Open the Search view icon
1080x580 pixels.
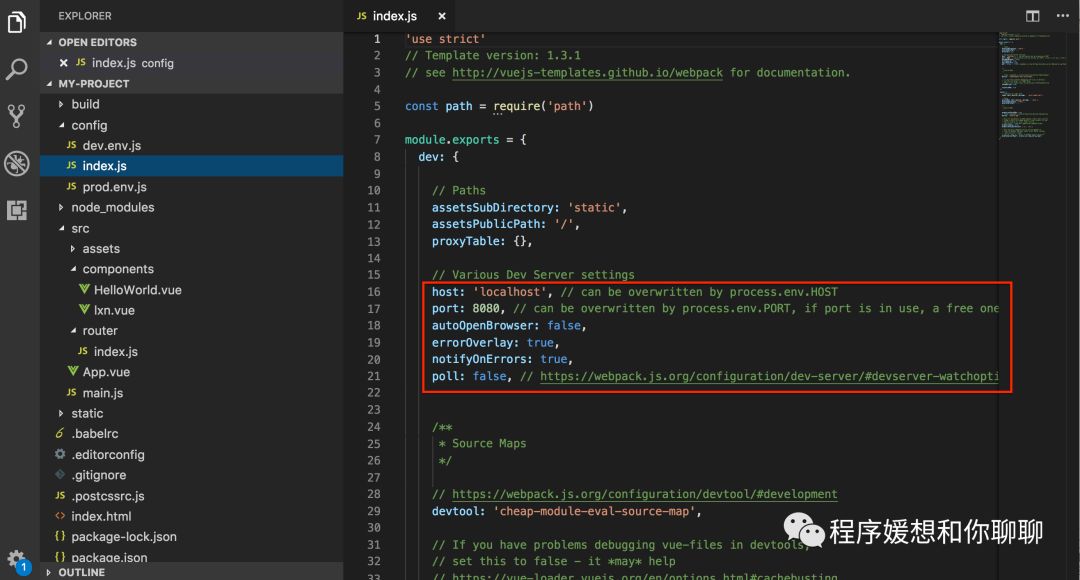click(17, 69)
